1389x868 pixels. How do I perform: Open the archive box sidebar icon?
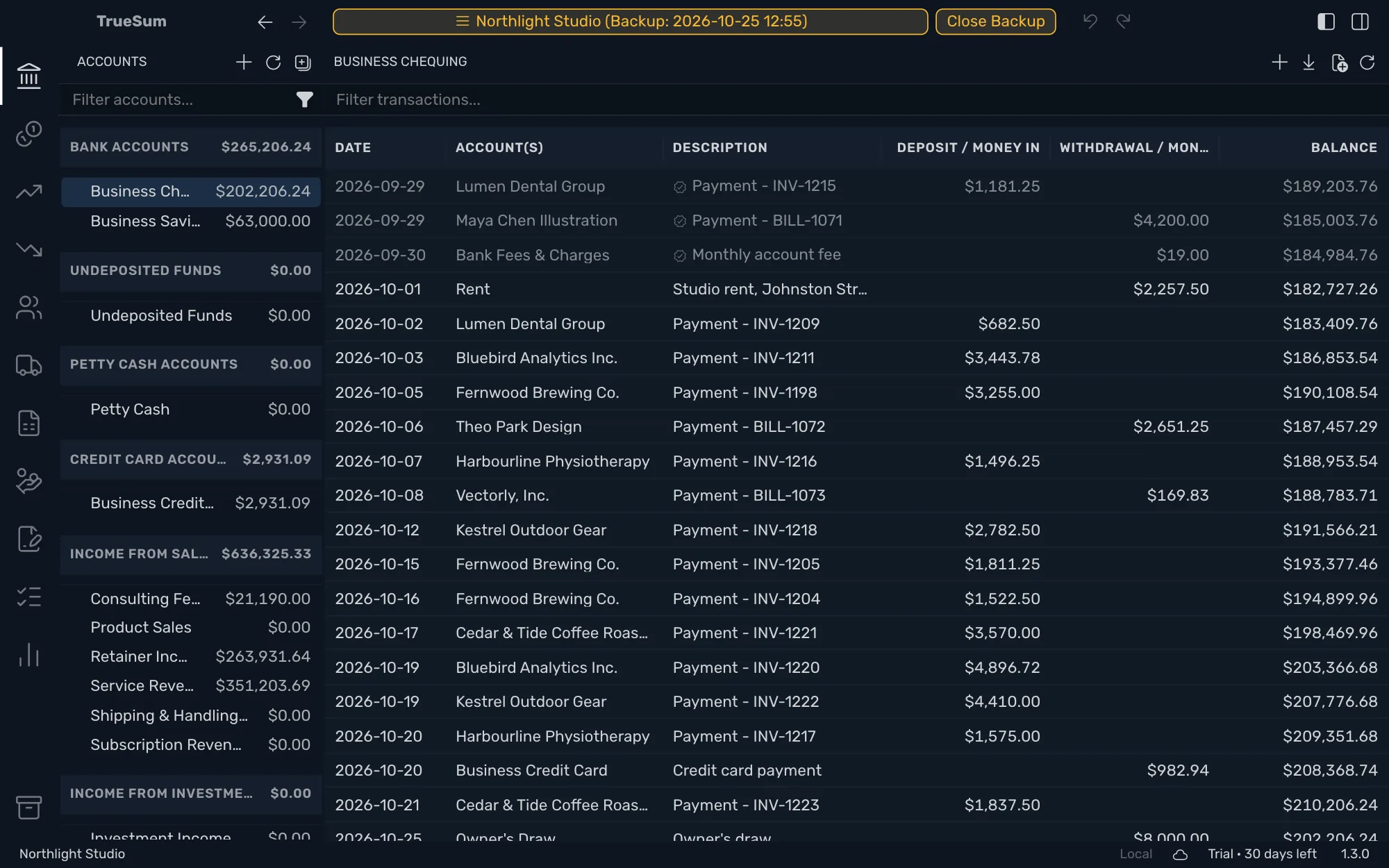(x=28, y=807)
